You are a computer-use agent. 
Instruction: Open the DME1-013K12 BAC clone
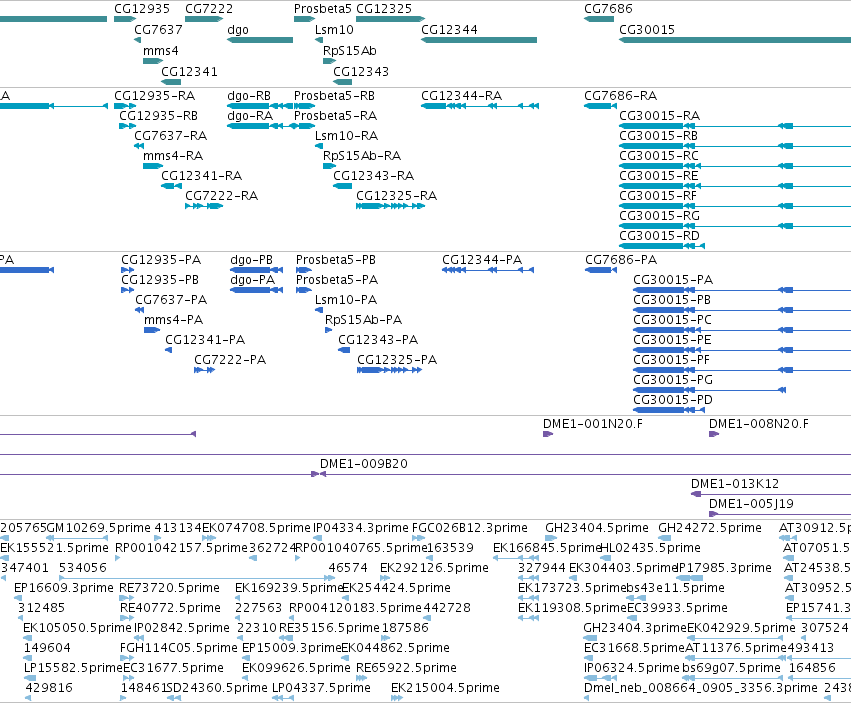771,494
